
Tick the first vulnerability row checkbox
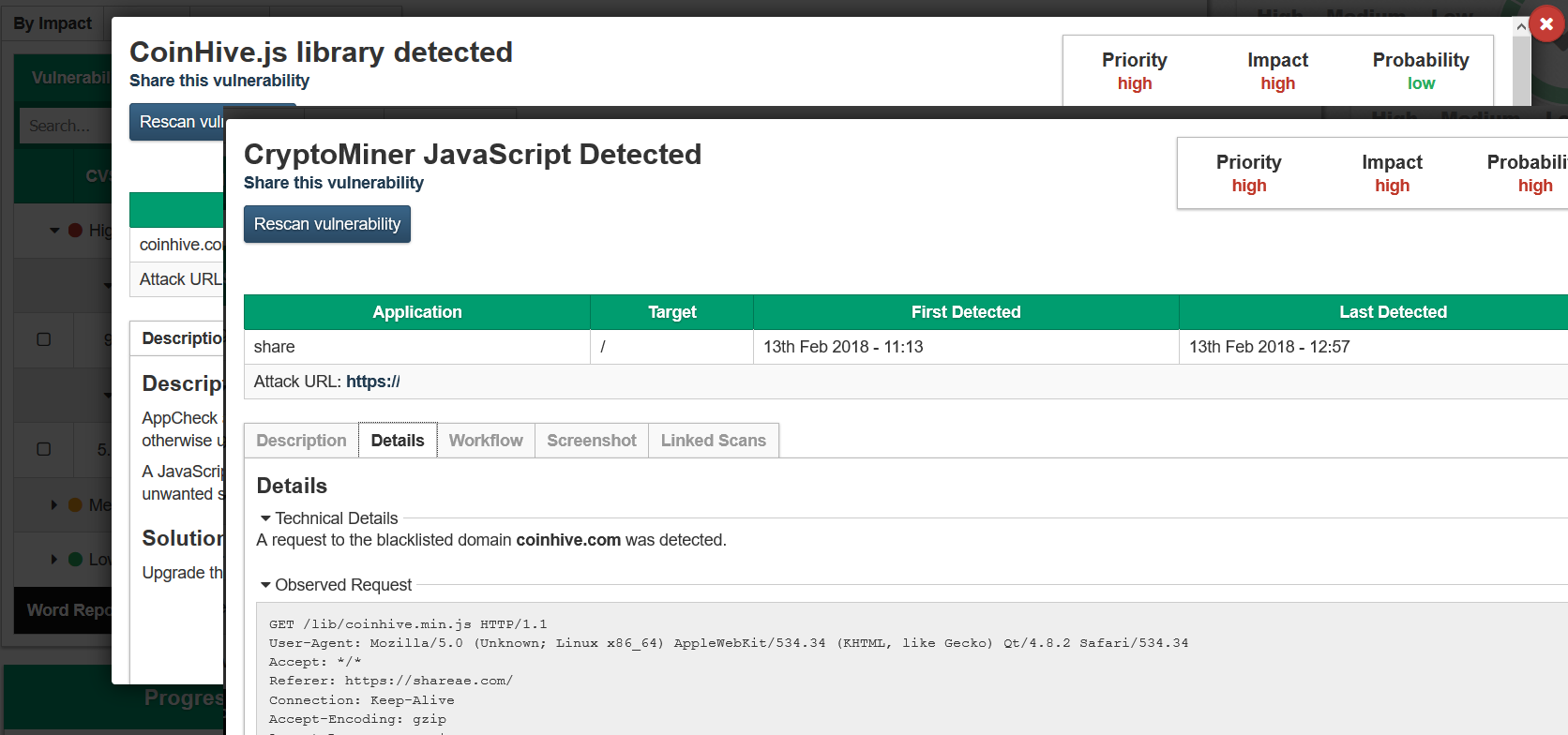(43, 339)
